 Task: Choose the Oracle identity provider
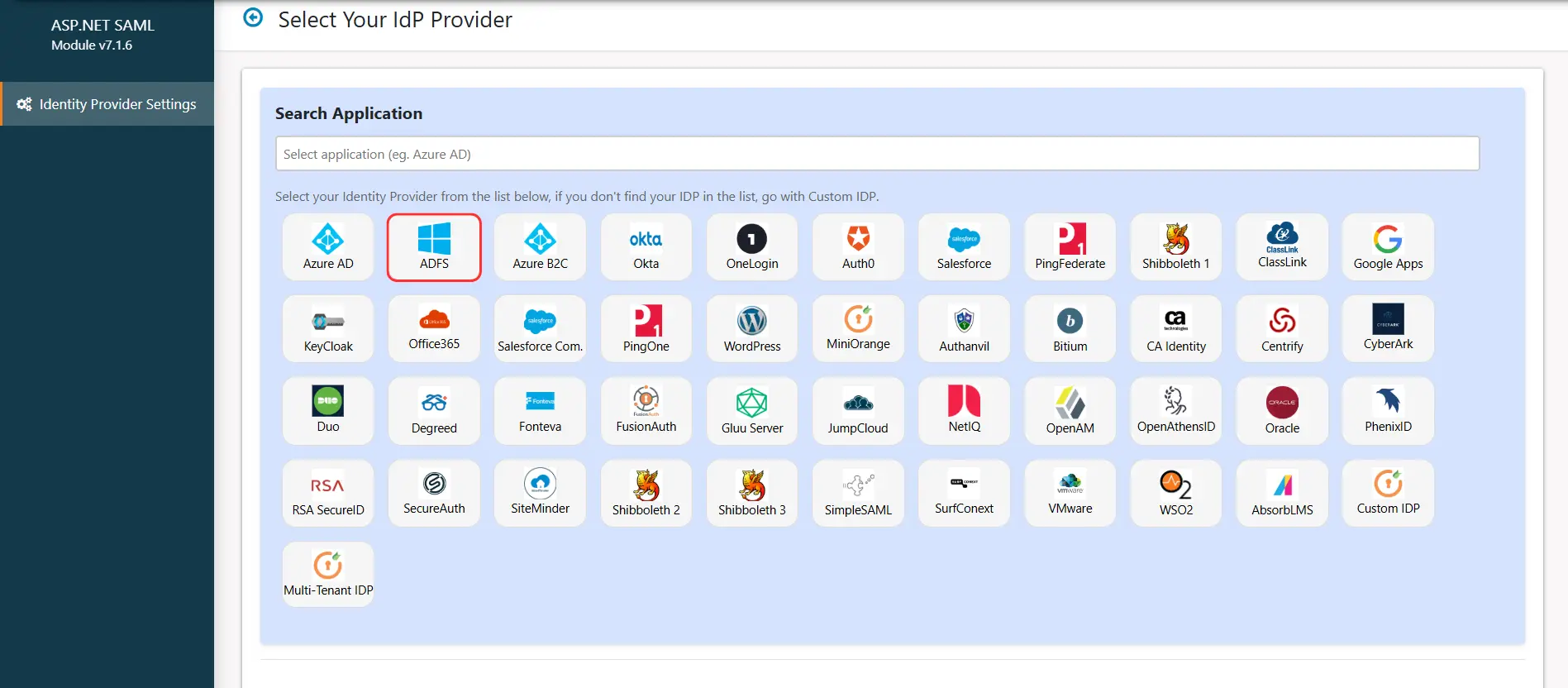click(x=1282, y=411)
